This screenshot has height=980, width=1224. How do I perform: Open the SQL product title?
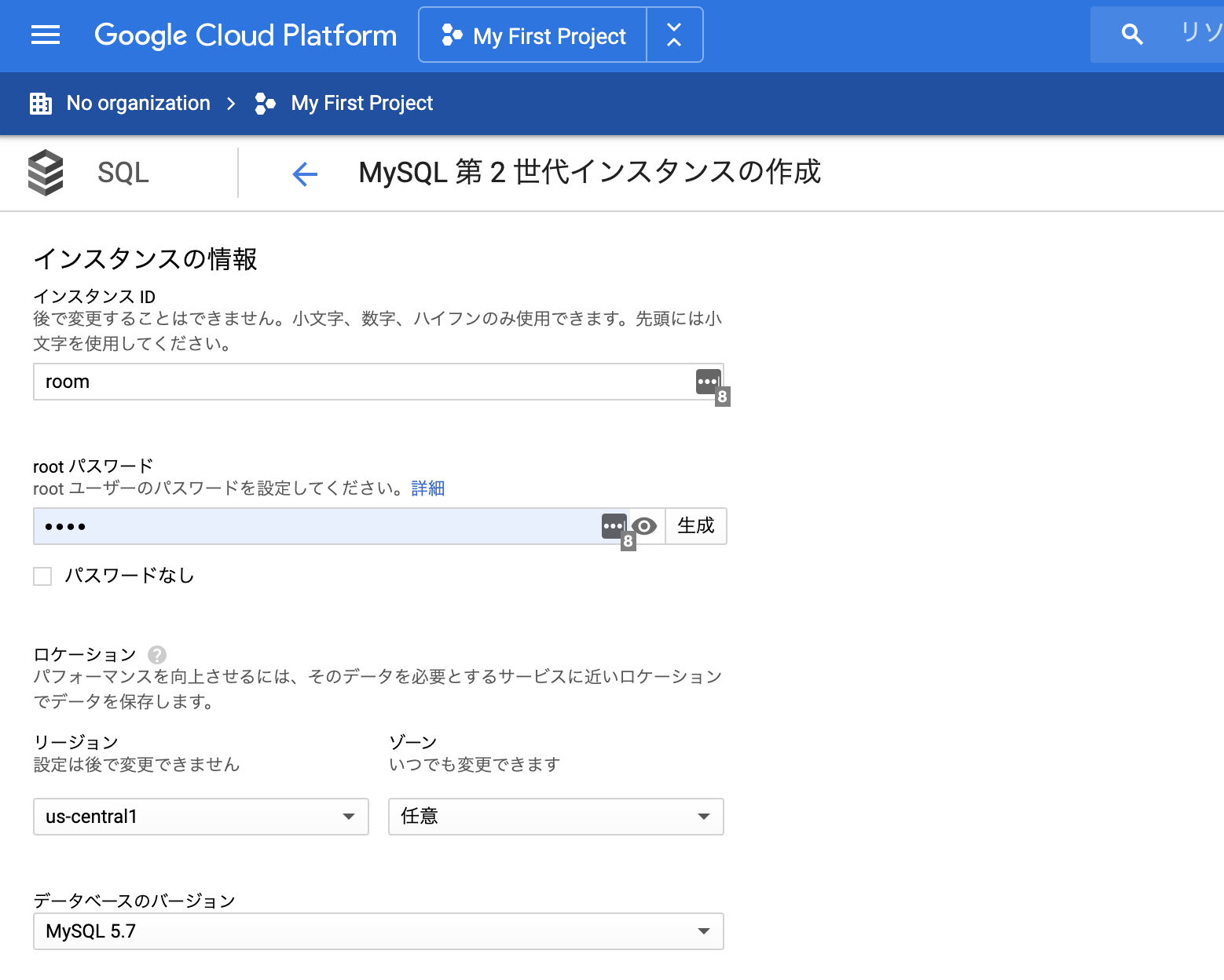click(123, 173)
